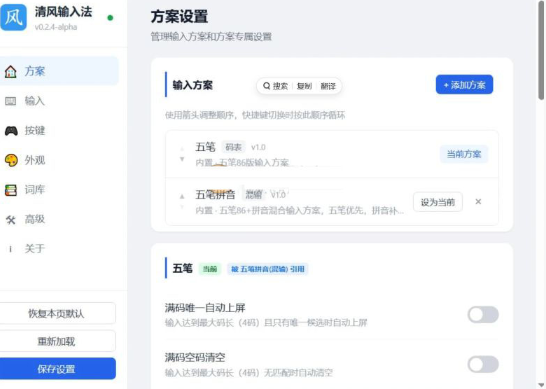Click the 方案设置 page heading

click(179, 17)
